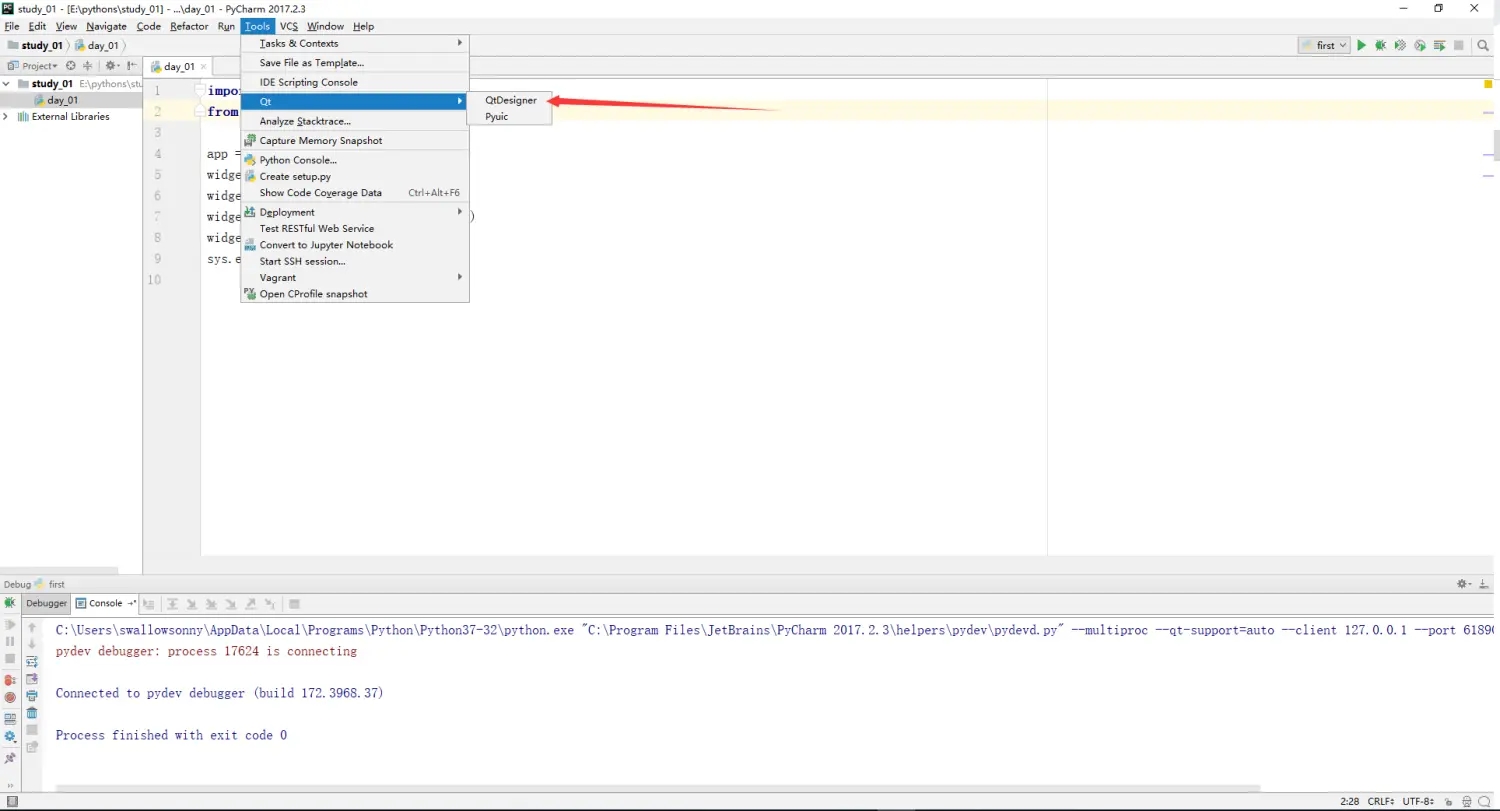Viewport: 1500px width, 811px height.
Task: Click study_01 breadcrumb in navigation bar
Action: coord(35,45)
